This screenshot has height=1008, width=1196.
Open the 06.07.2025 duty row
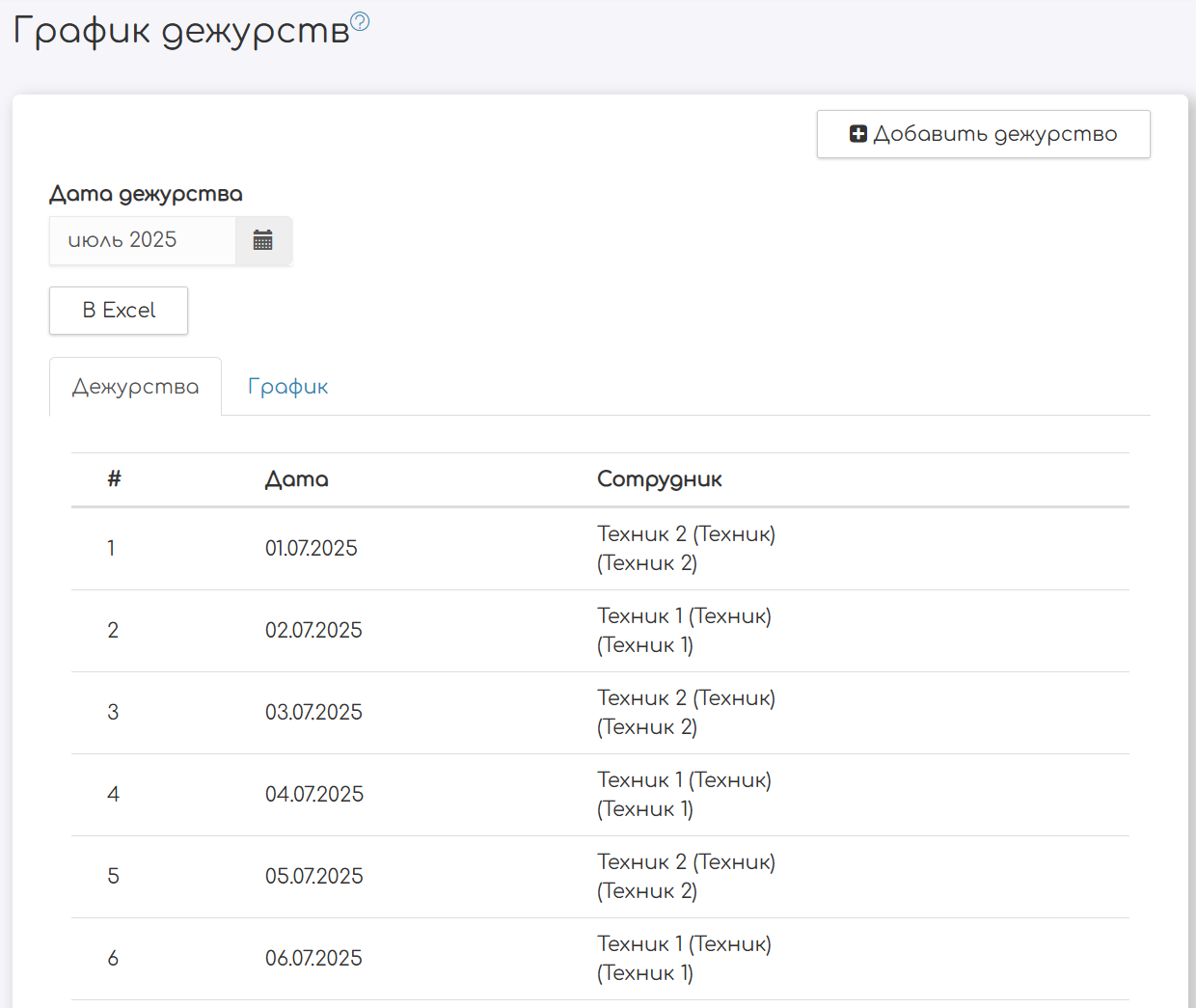(313, 959)
